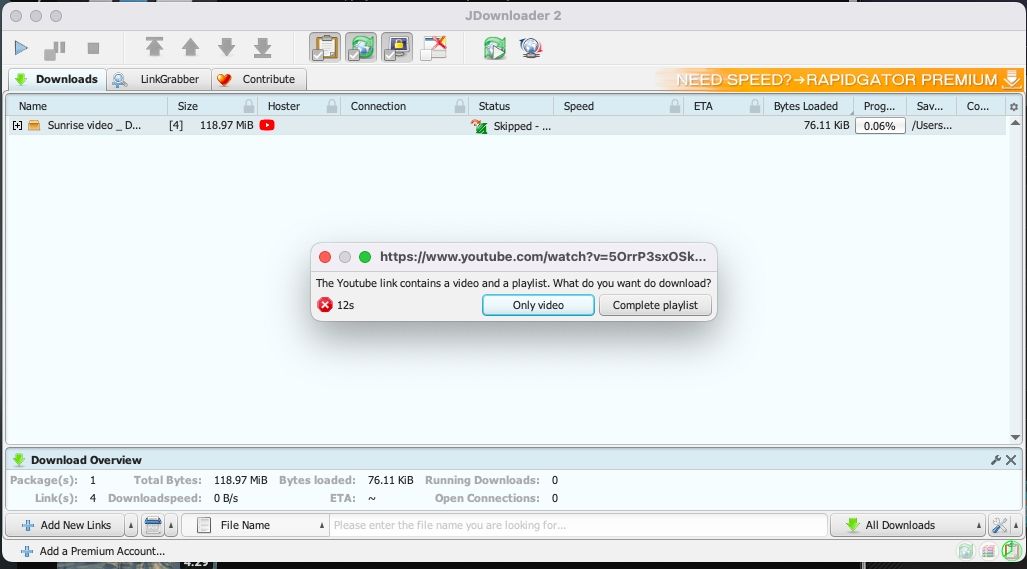
Task: Click the YouTube hoster icon
Action: point(267,125)
